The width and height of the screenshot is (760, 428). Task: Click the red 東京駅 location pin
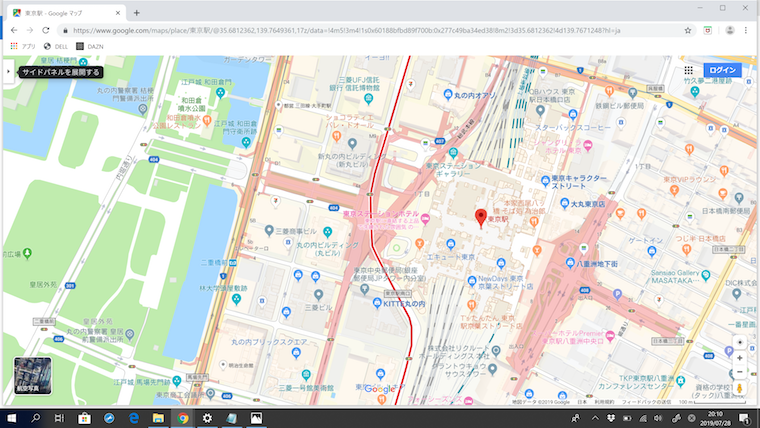point(480,218)
